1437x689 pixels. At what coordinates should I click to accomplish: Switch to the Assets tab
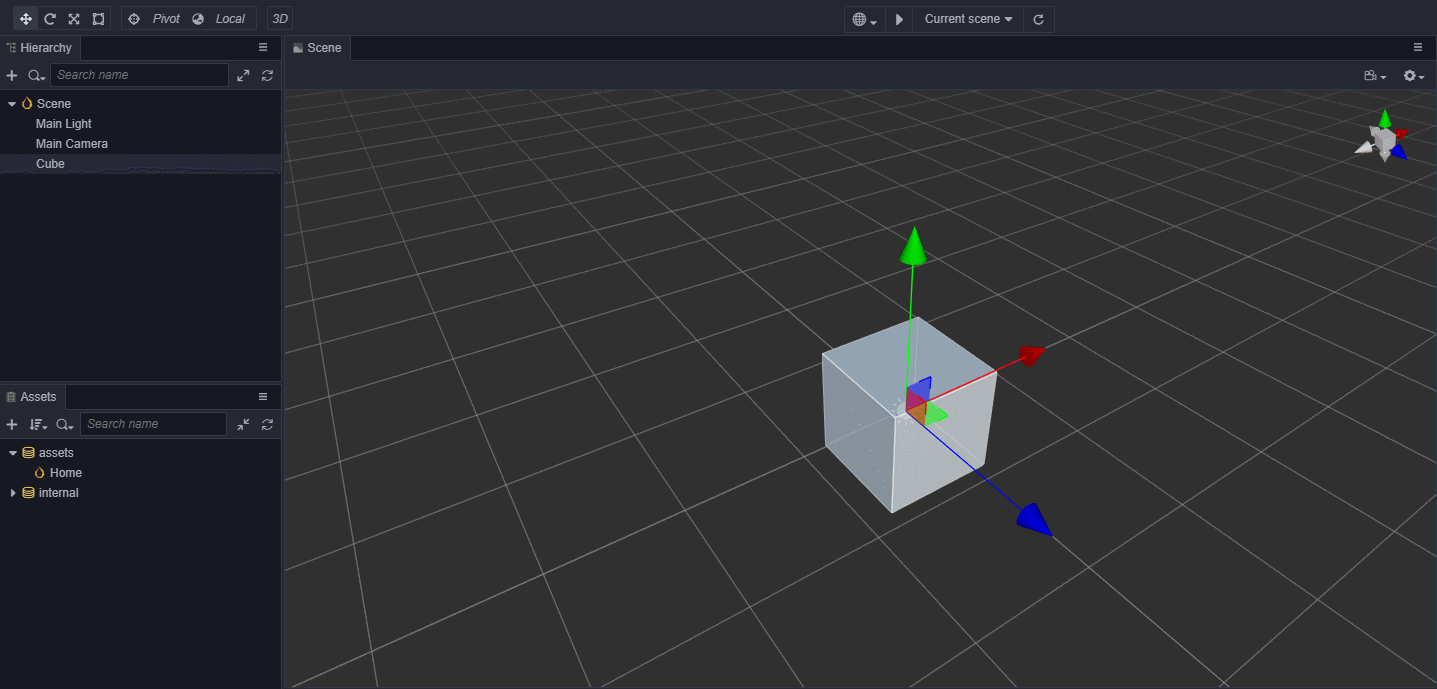click(x=32, y=397)
